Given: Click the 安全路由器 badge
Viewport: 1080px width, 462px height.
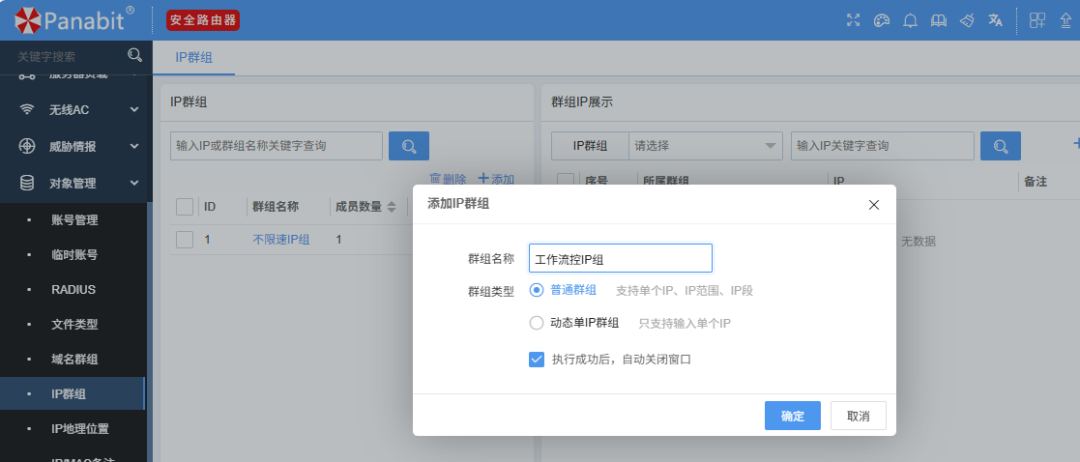Looking at the screenshot, I should click(203, 21).
